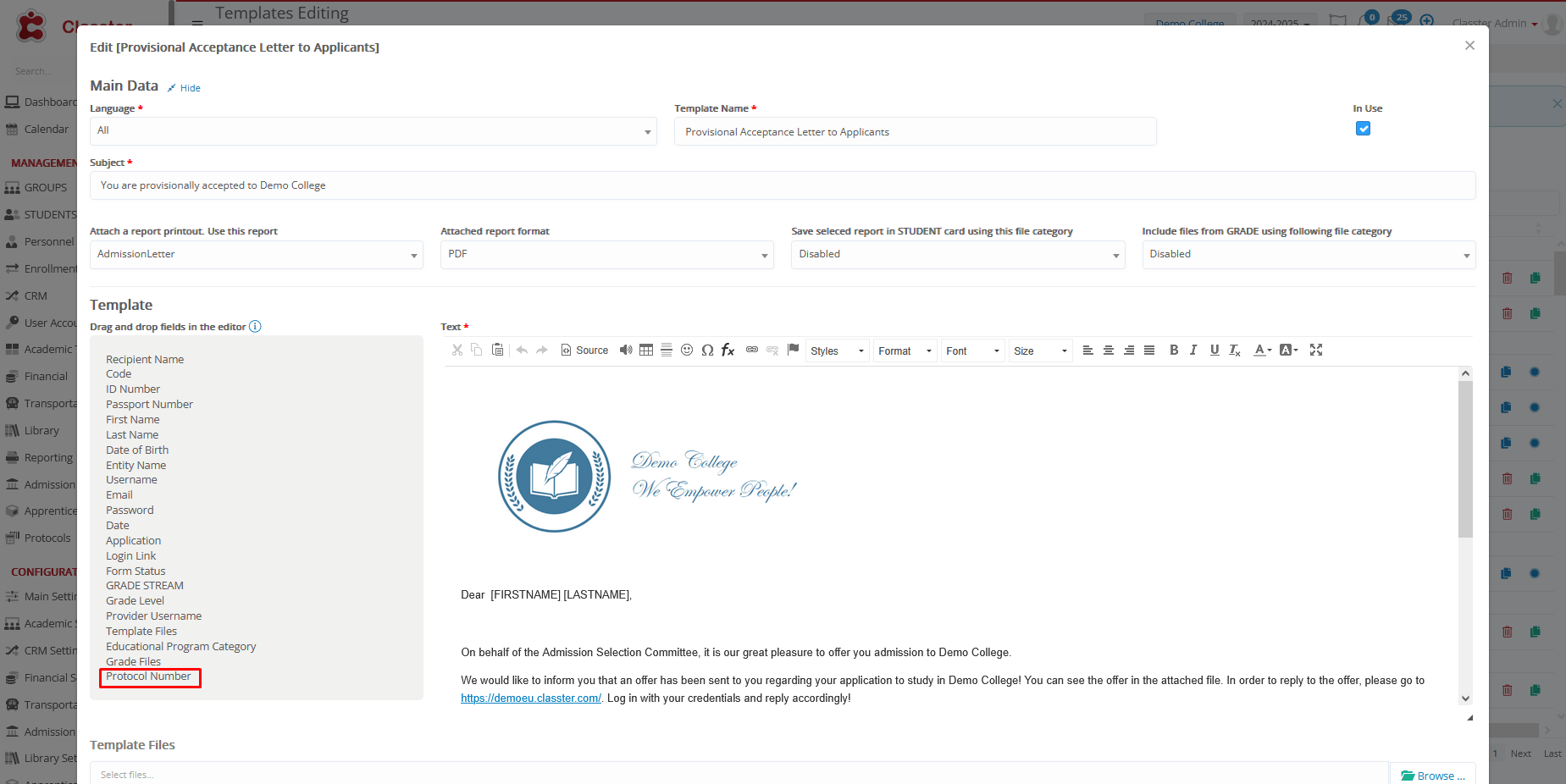Uncheck the In Use checkbox
The width and height of the screenshot is (1566, 784).
[1363, 129]
